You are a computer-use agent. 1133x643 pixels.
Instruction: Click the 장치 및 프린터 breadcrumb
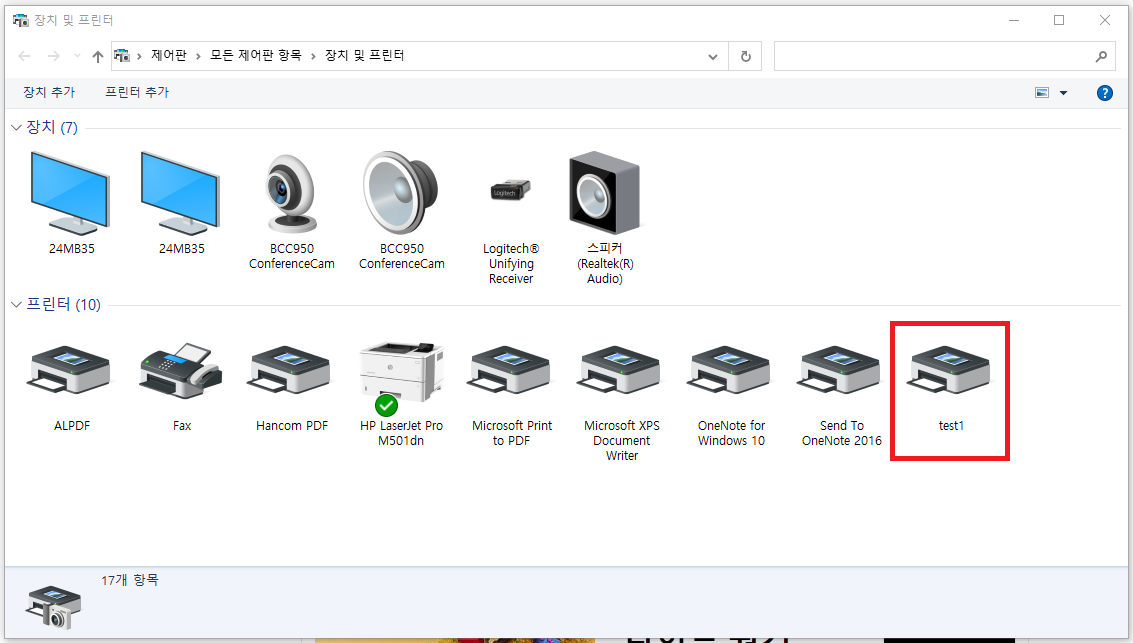coord(364,56)
